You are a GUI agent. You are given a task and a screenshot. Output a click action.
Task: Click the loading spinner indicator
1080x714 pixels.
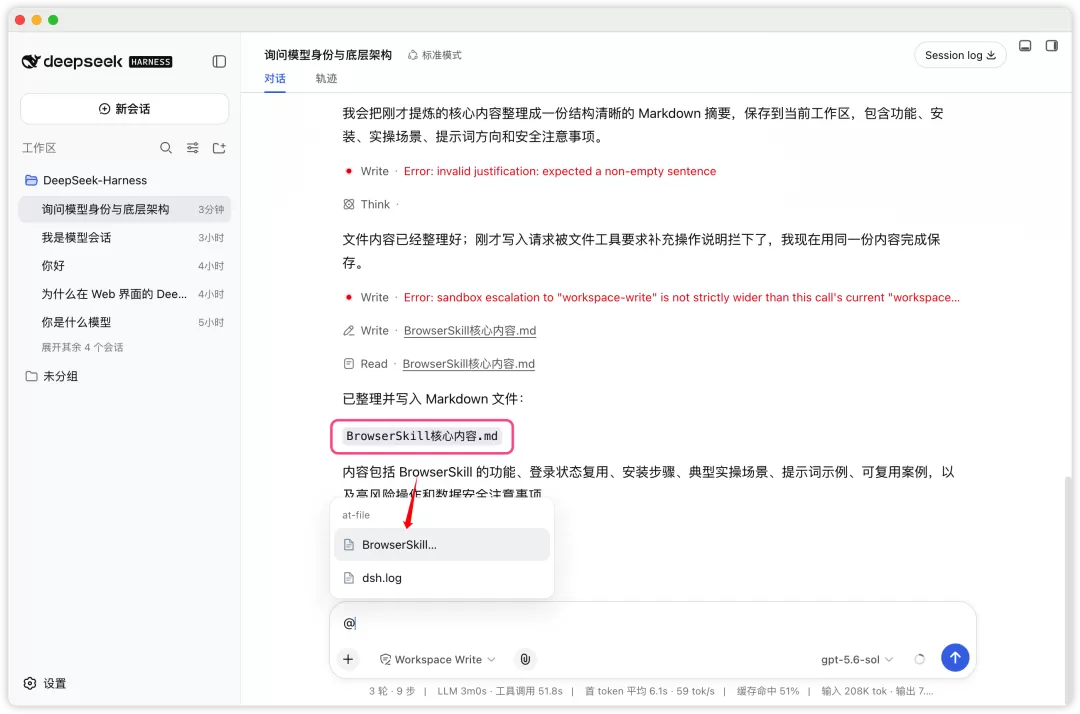tap(920, 660)
